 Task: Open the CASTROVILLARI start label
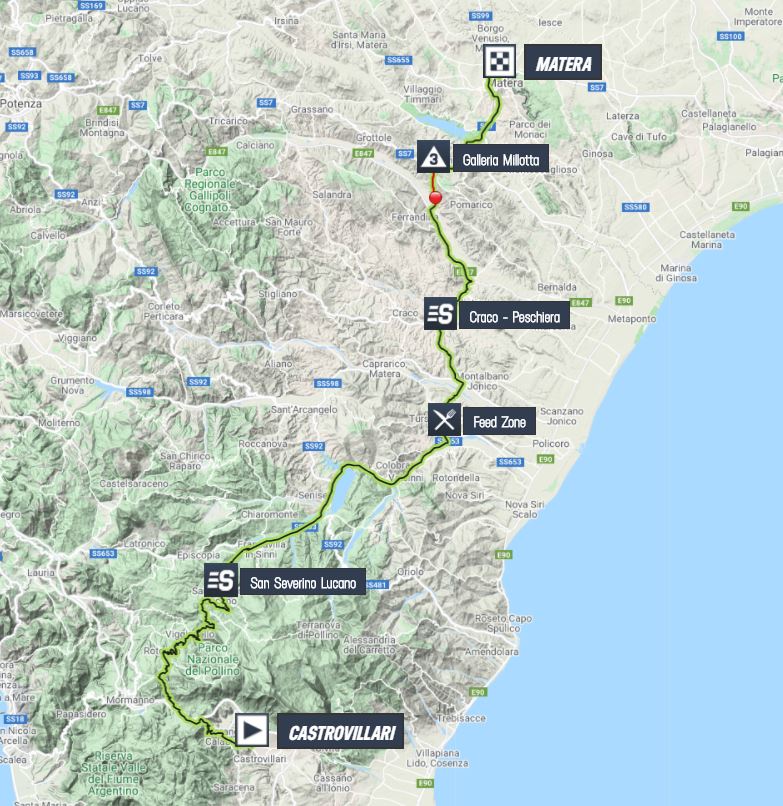[x=340, y=731]
